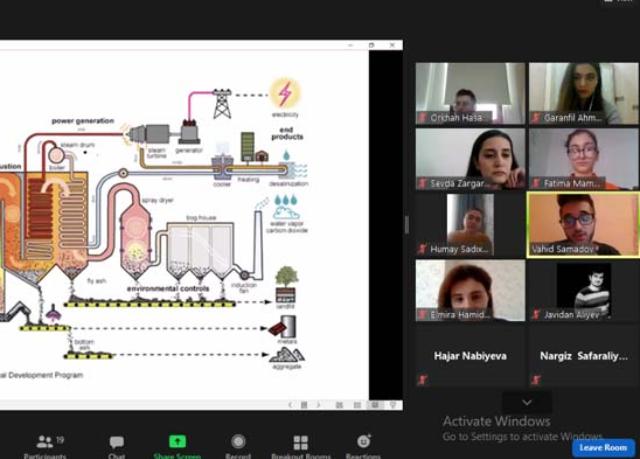Image resolution: width=640 pixels, height=459 pixels.
Task: Click muted mic icon on Javidan Aliyev tile
Action: (x=536, y=315)
